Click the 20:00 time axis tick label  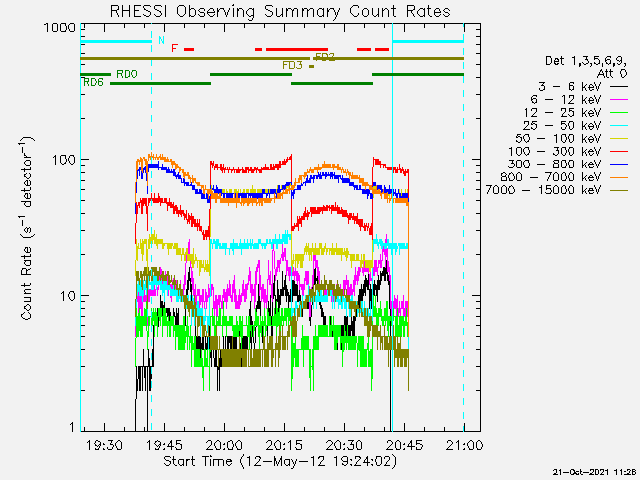pos(224,445)
